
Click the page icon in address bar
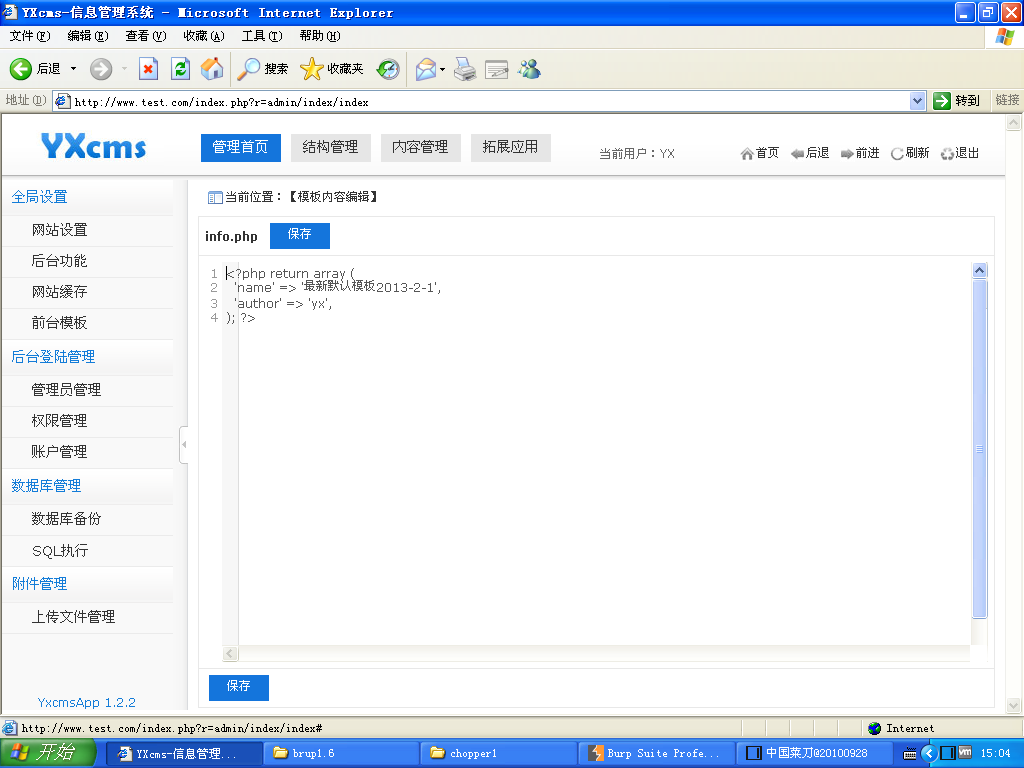63,101
